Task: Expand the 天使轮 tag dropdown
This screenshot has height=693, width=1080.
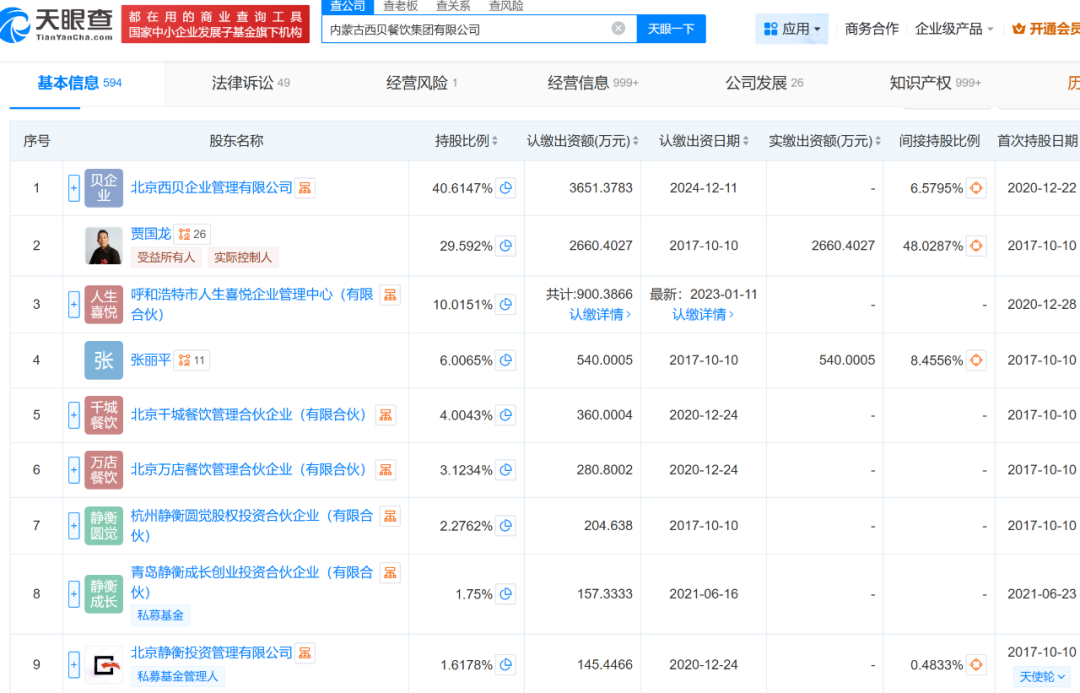Action: pyautogui.click(x=1043, y=677)
